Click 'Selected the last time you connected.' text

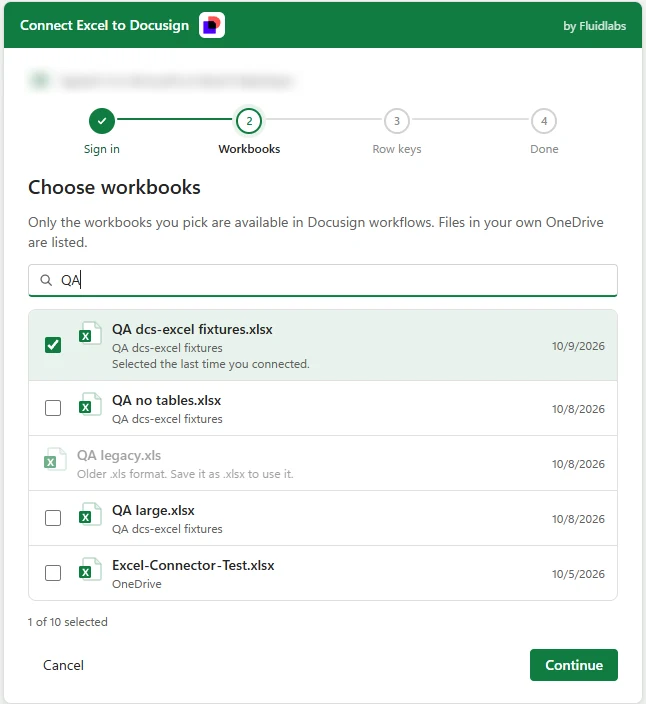(x=211, y=364)
